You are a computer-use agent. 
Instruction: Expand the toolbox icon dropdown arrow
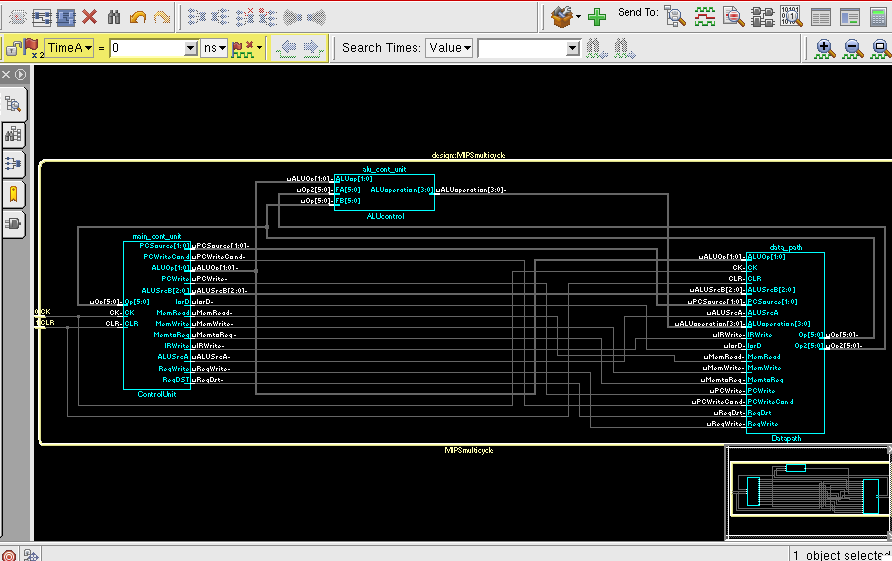pos(578,17)
